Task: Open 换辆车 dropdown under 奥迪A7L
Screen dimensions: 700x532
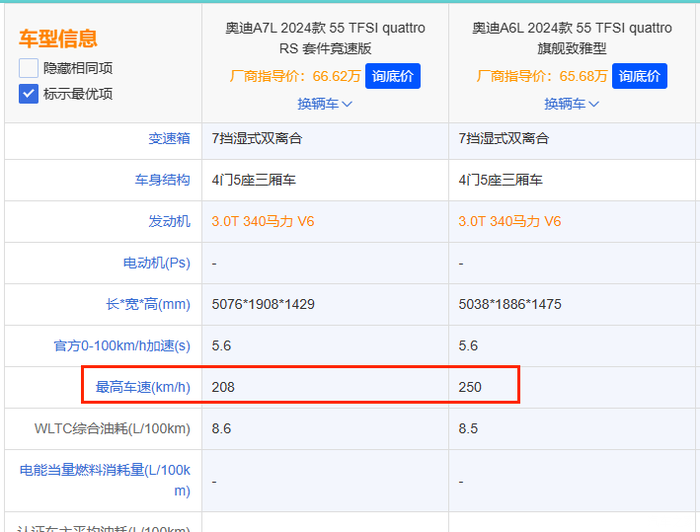Action: click(x=325, y=104)
